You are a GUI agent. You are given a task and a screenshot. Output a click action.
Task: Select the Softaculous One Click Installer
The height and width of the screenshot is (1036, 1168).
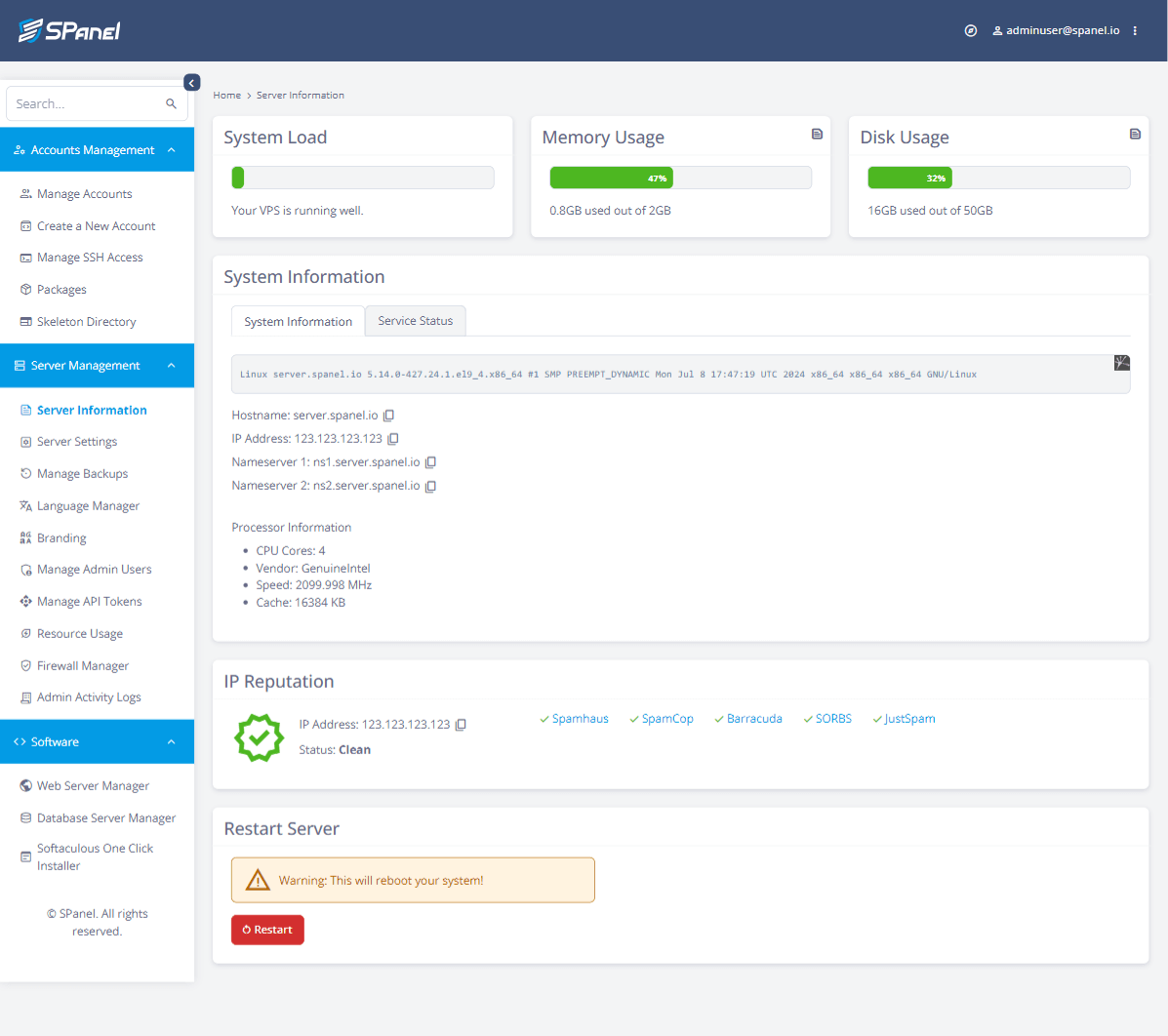click(95, 857)
